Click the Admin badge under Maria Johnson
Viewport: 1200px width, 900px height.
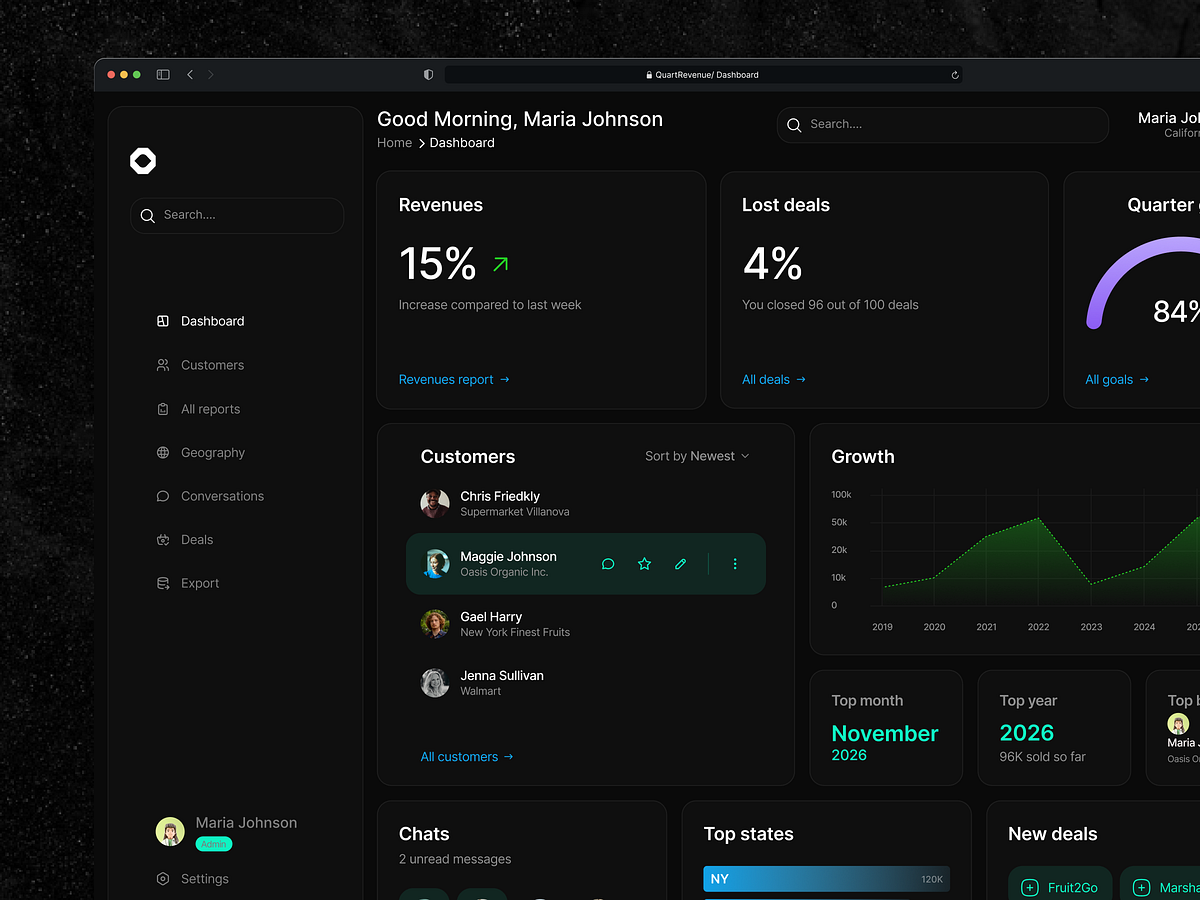213,843
